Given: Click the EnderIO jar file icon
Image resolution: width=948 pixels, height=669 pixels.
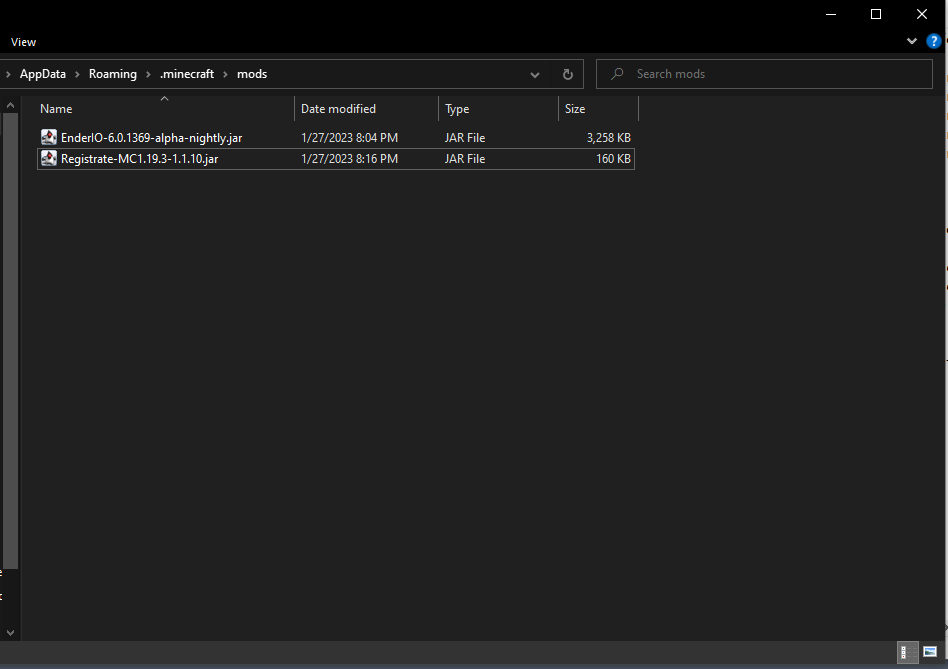Looking at the screenshot, I should pyautogui.click(x=49, y=137).
